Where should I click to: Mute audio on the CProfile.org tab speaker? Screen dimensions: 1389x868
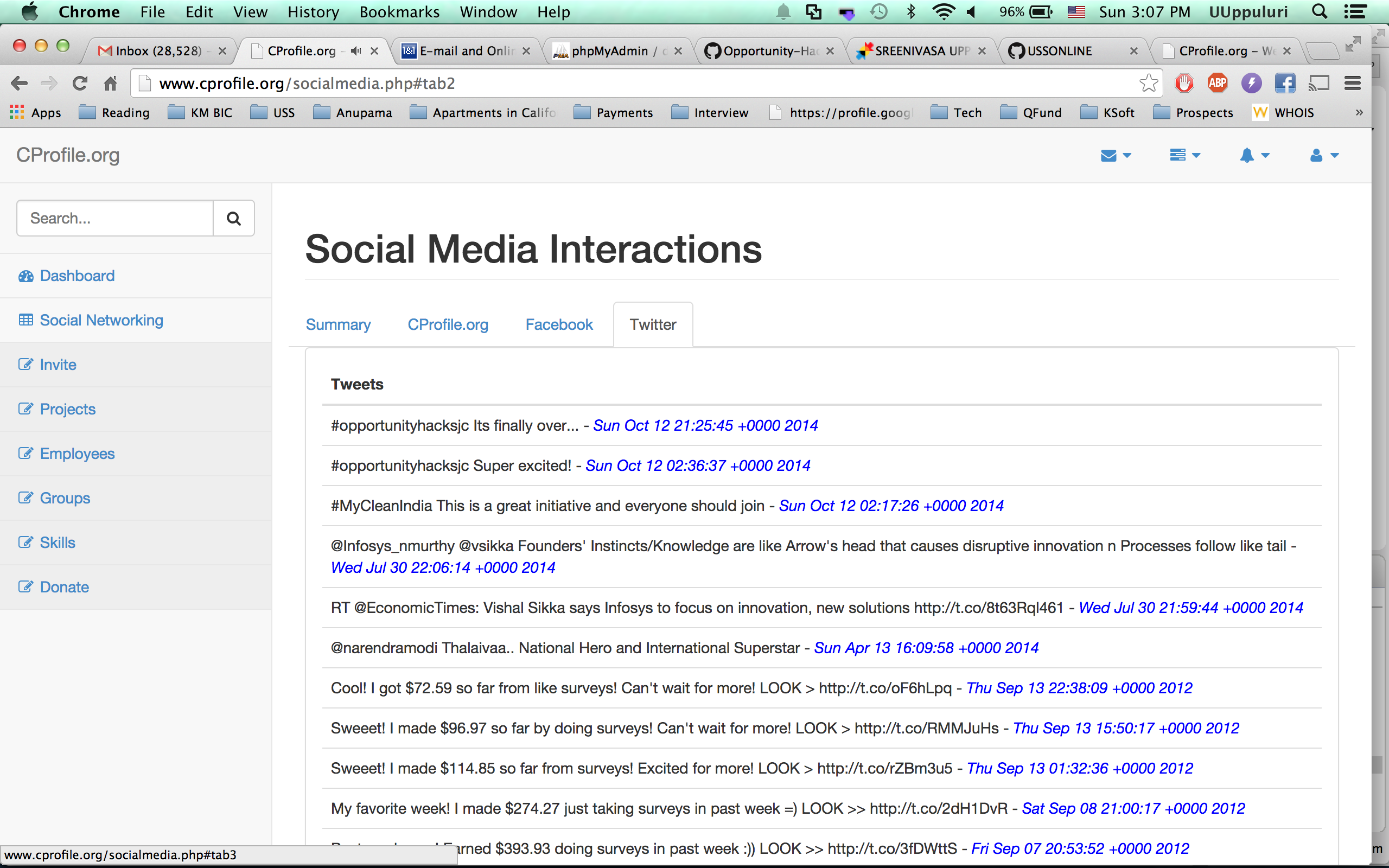356,51
